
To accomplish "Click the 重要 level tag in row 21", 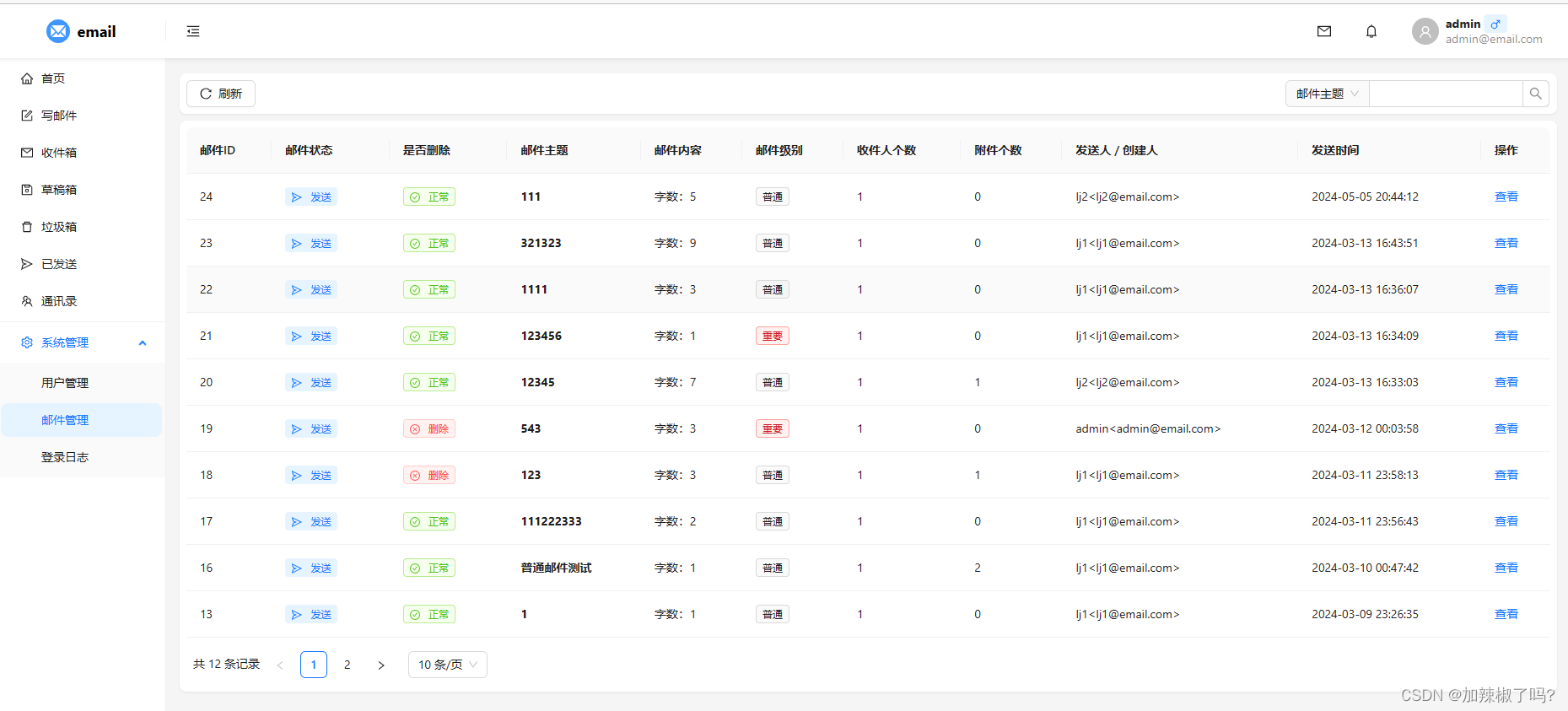I will pos(773,336).
